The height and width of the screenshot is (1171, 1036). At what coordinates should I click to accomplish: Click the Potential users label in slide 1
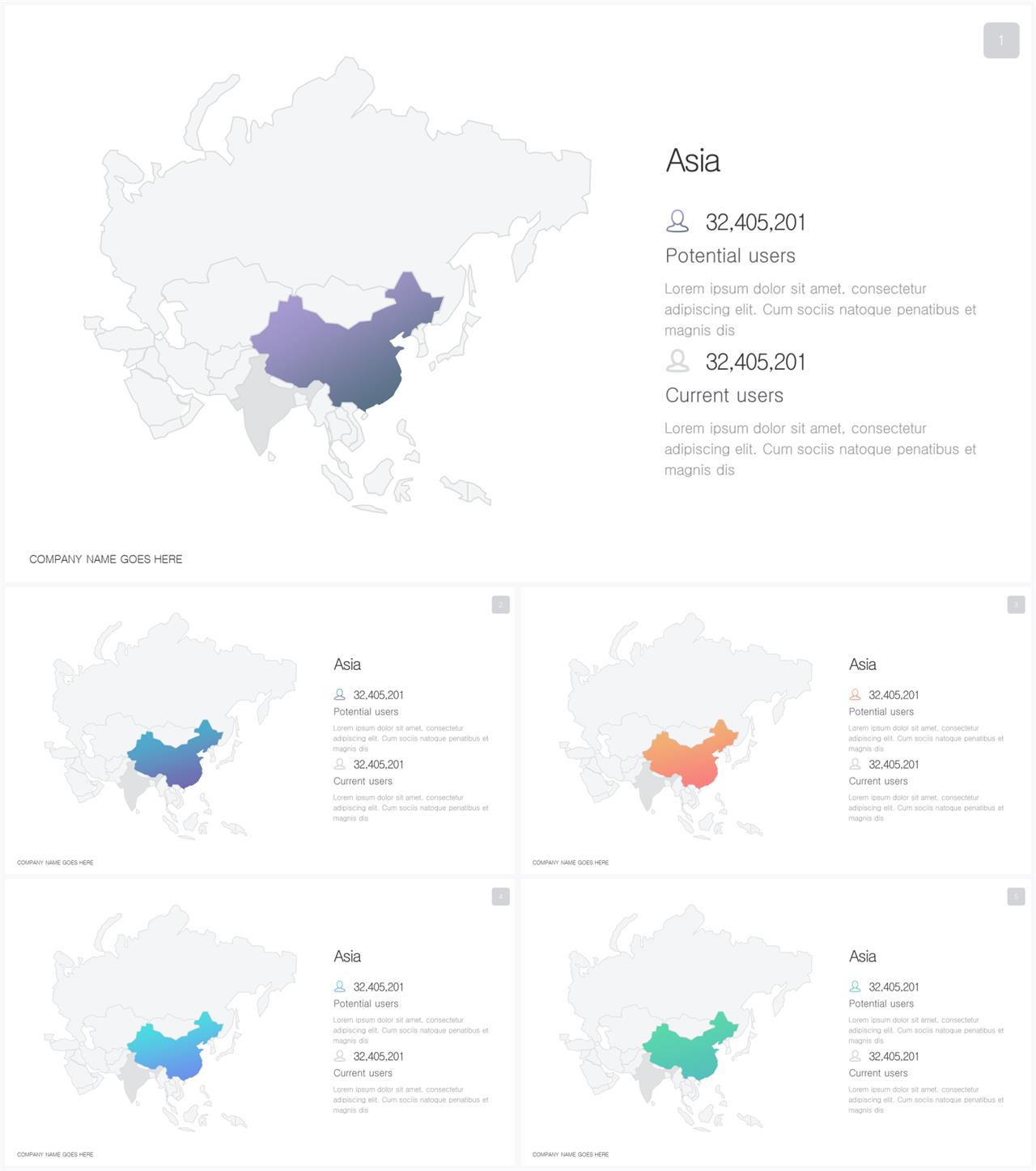[x=730, y=256]
